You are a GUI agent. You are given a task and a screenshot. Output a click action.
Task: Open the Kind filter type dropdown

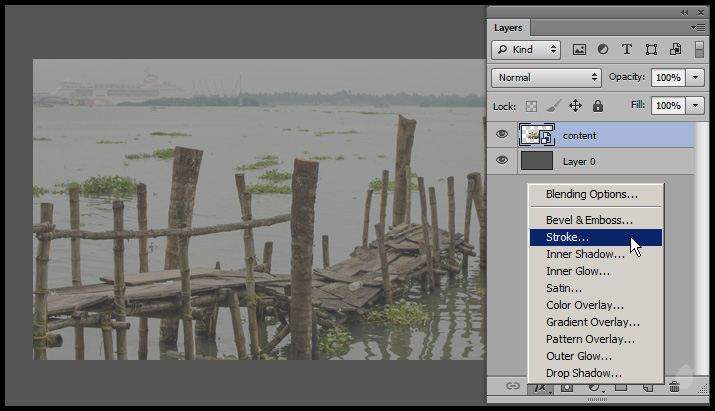click(x=527, y=49)
